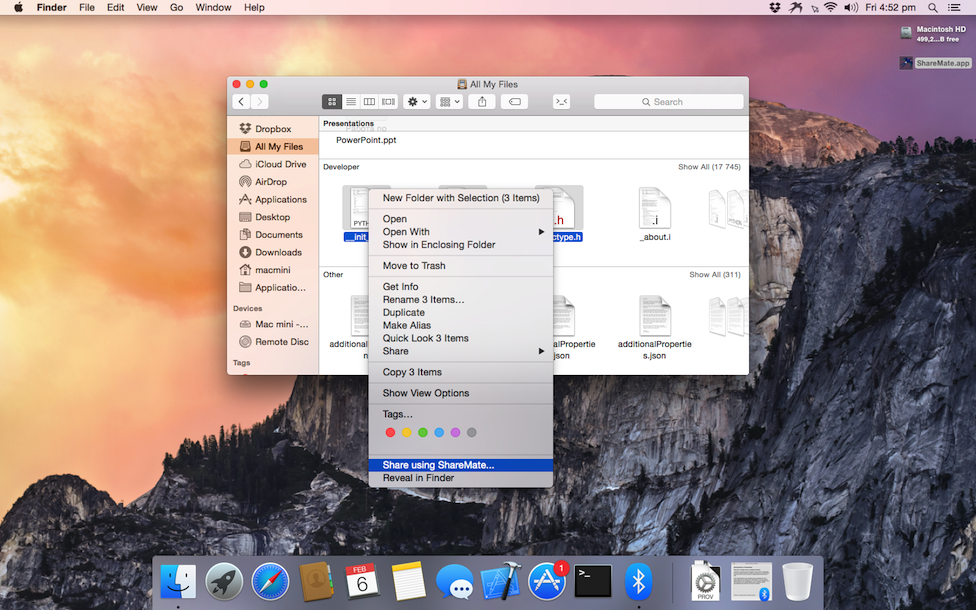Select Remote Disc under Devices

click(x=273, y=342)
